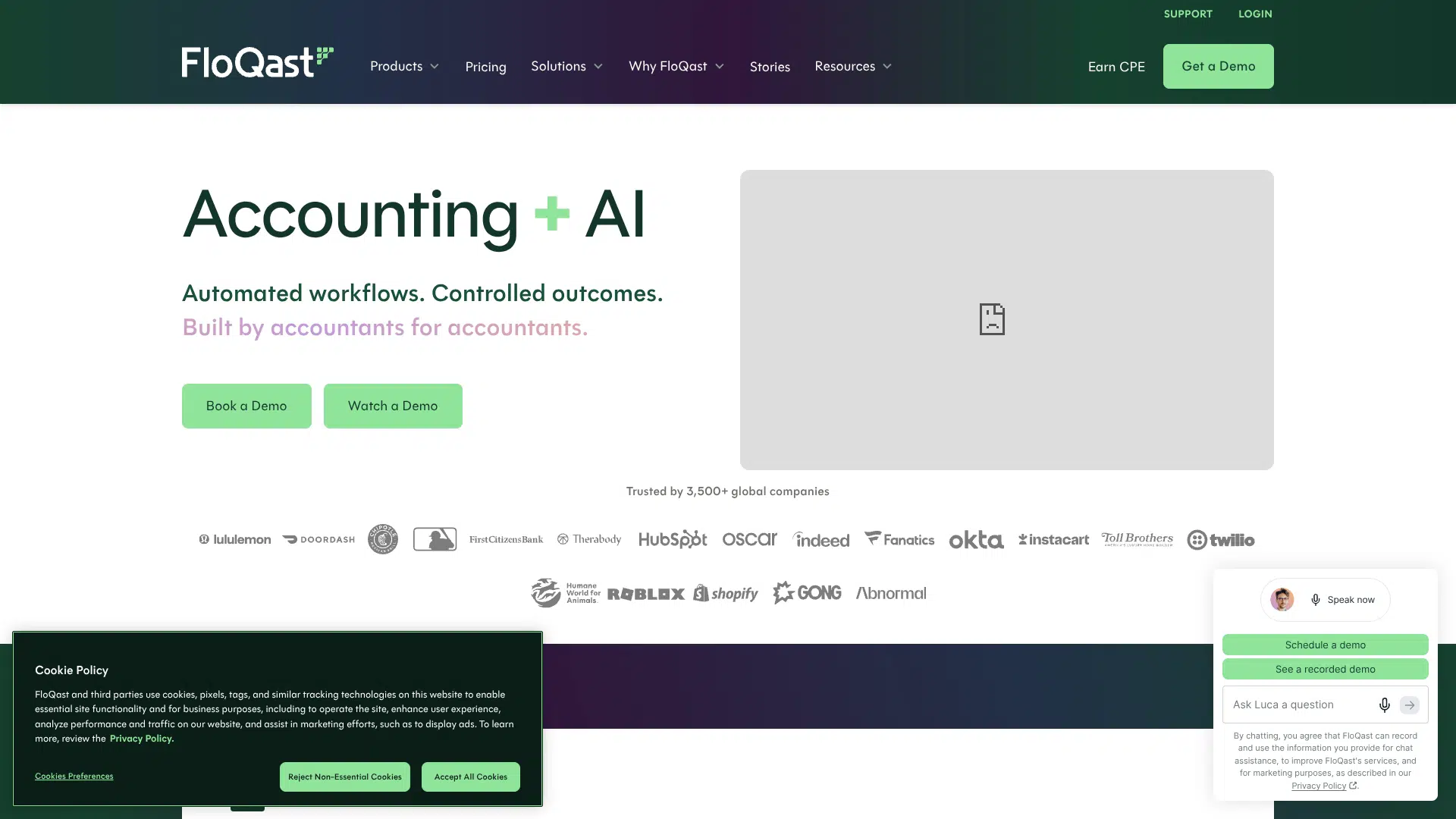Click the FloQast logo
The image size is (1456, 819).
(258, 62)
